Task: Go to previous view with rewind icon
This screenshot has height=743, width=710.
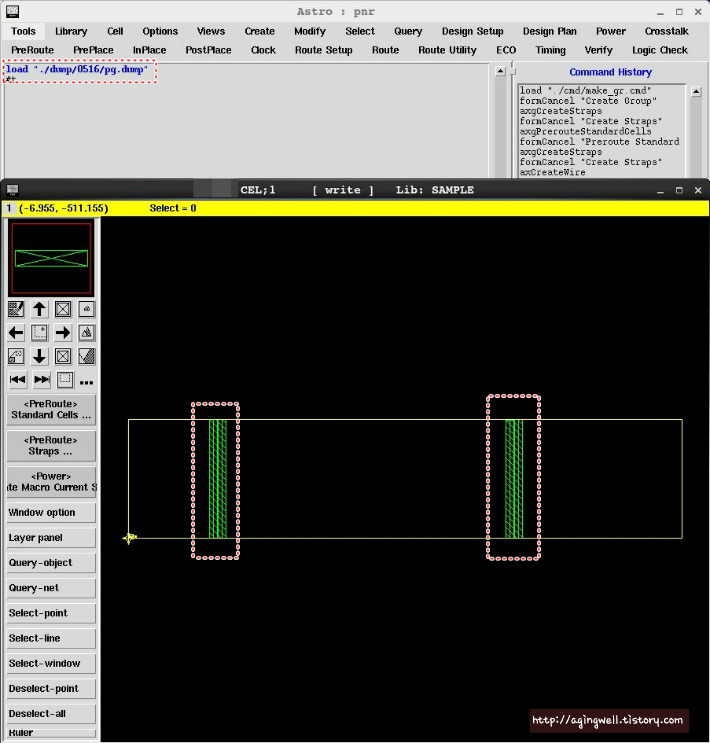Action: (18, 380)
